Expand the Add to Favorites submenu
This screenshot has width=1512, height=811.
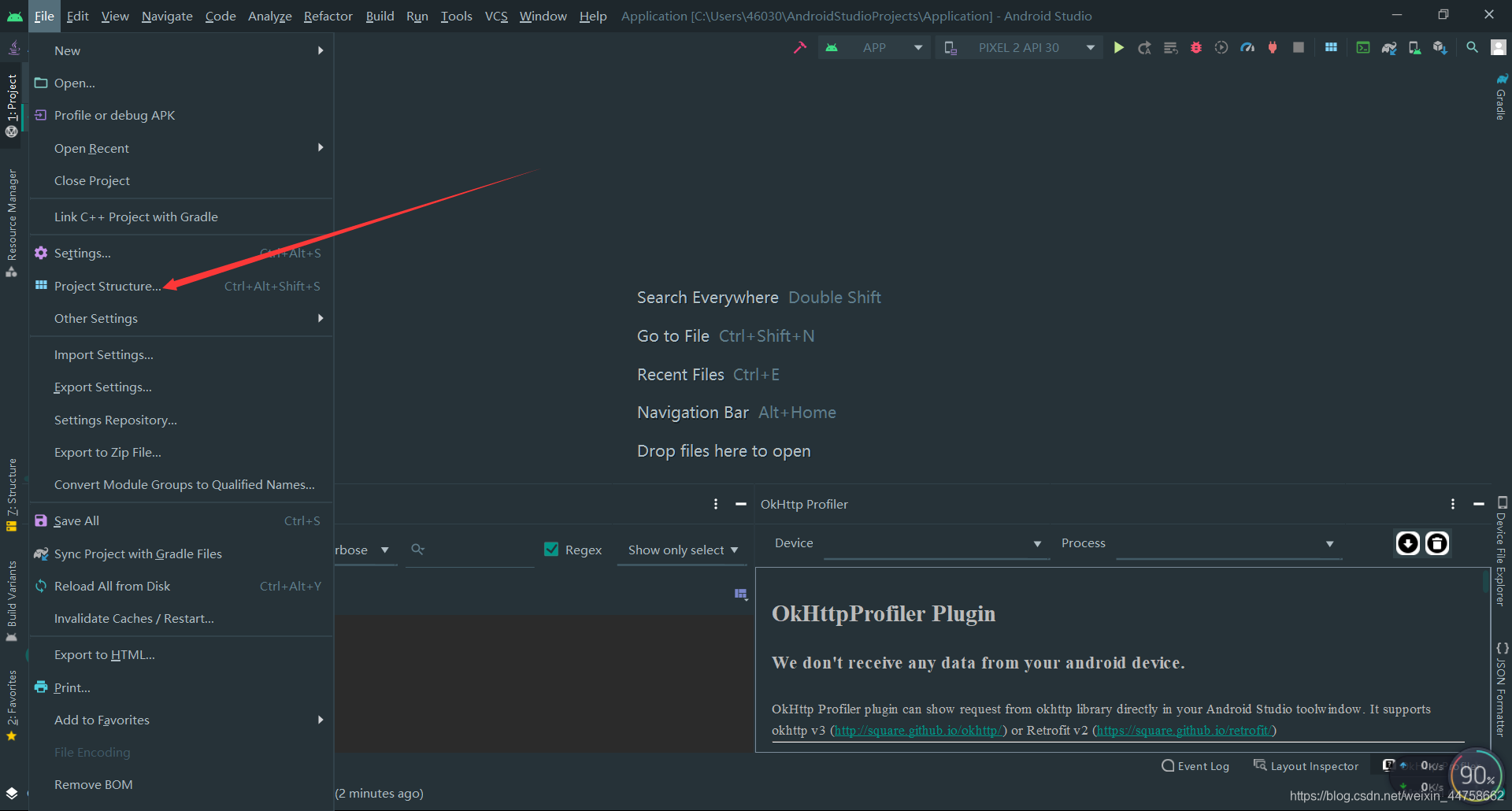182,720
